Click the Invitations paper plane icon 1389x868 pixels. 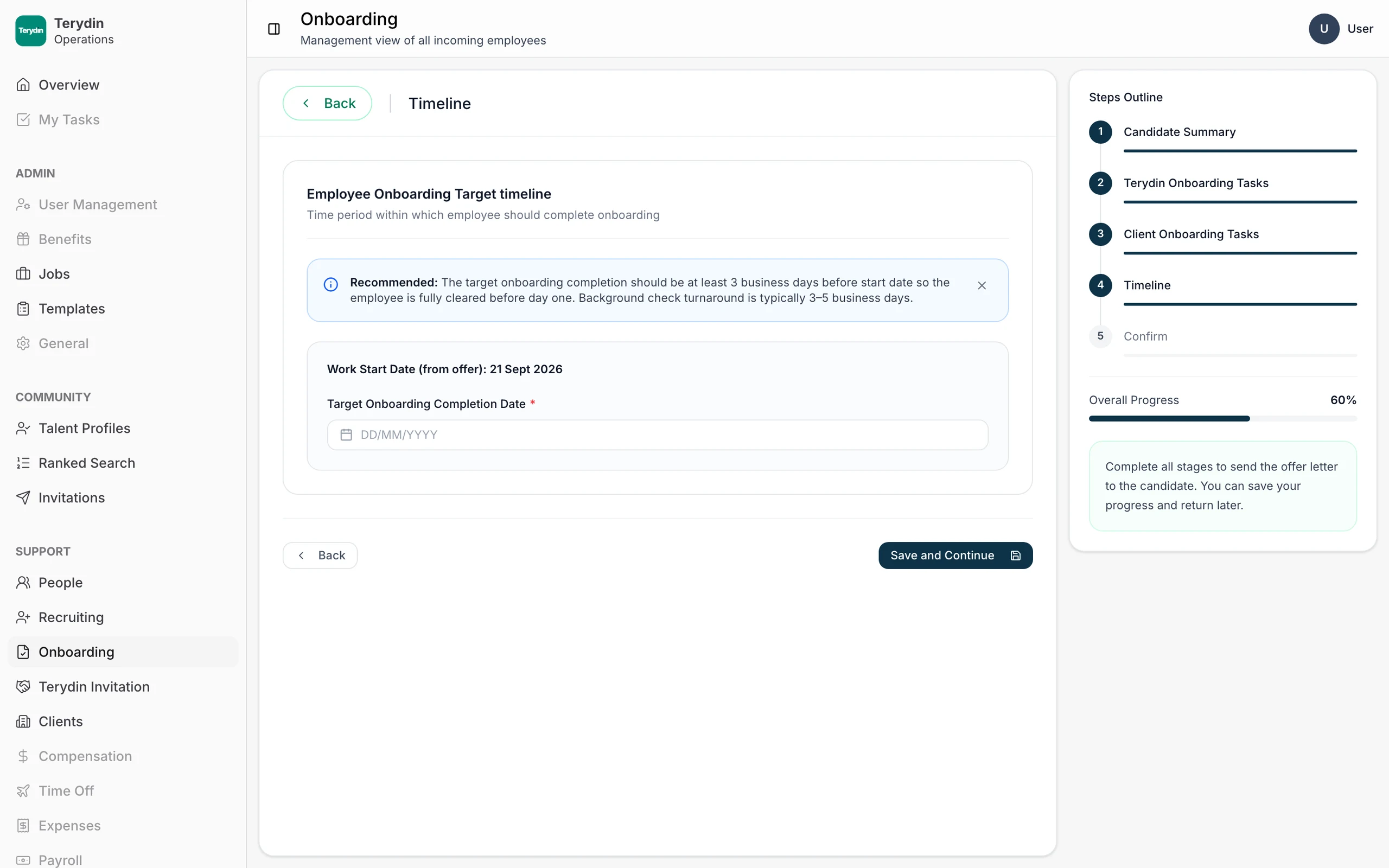pyautogui.click(x=23, y=497)
